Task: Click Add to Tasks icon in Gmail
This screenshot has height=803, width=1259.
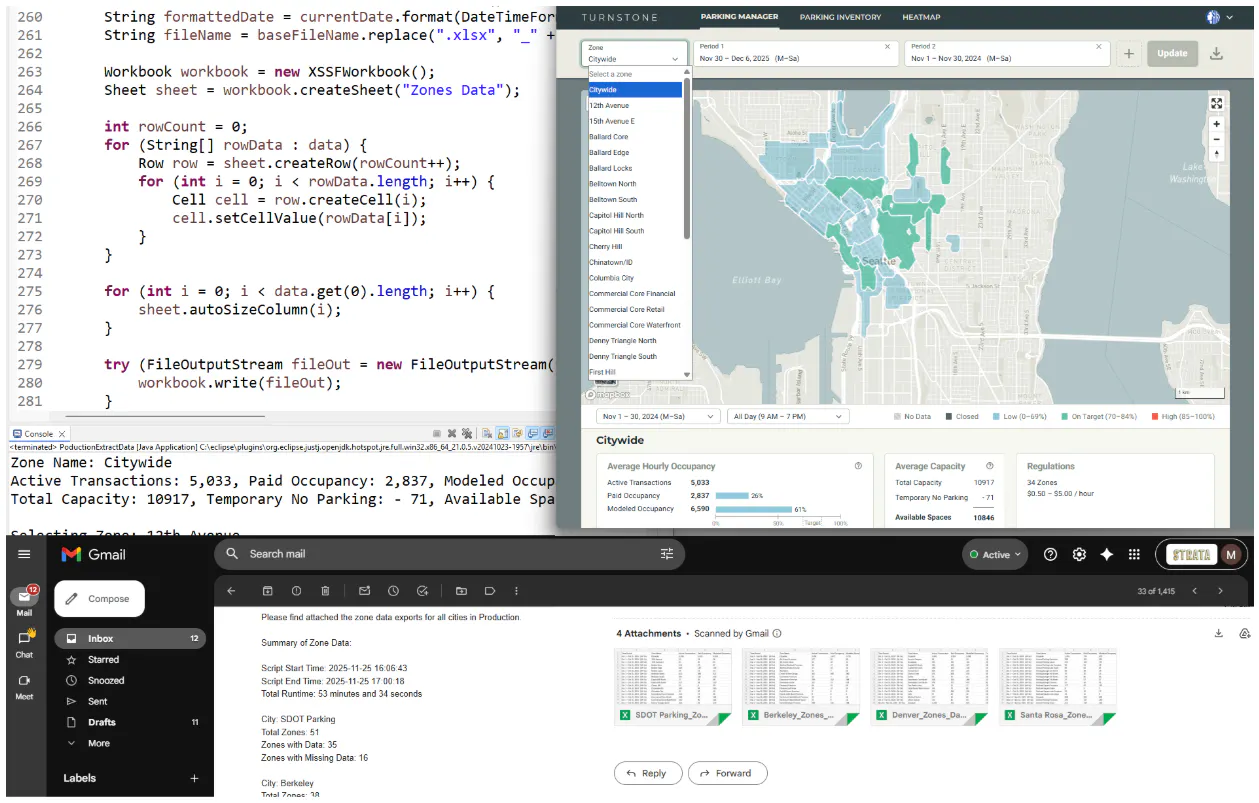Action: 422,591
